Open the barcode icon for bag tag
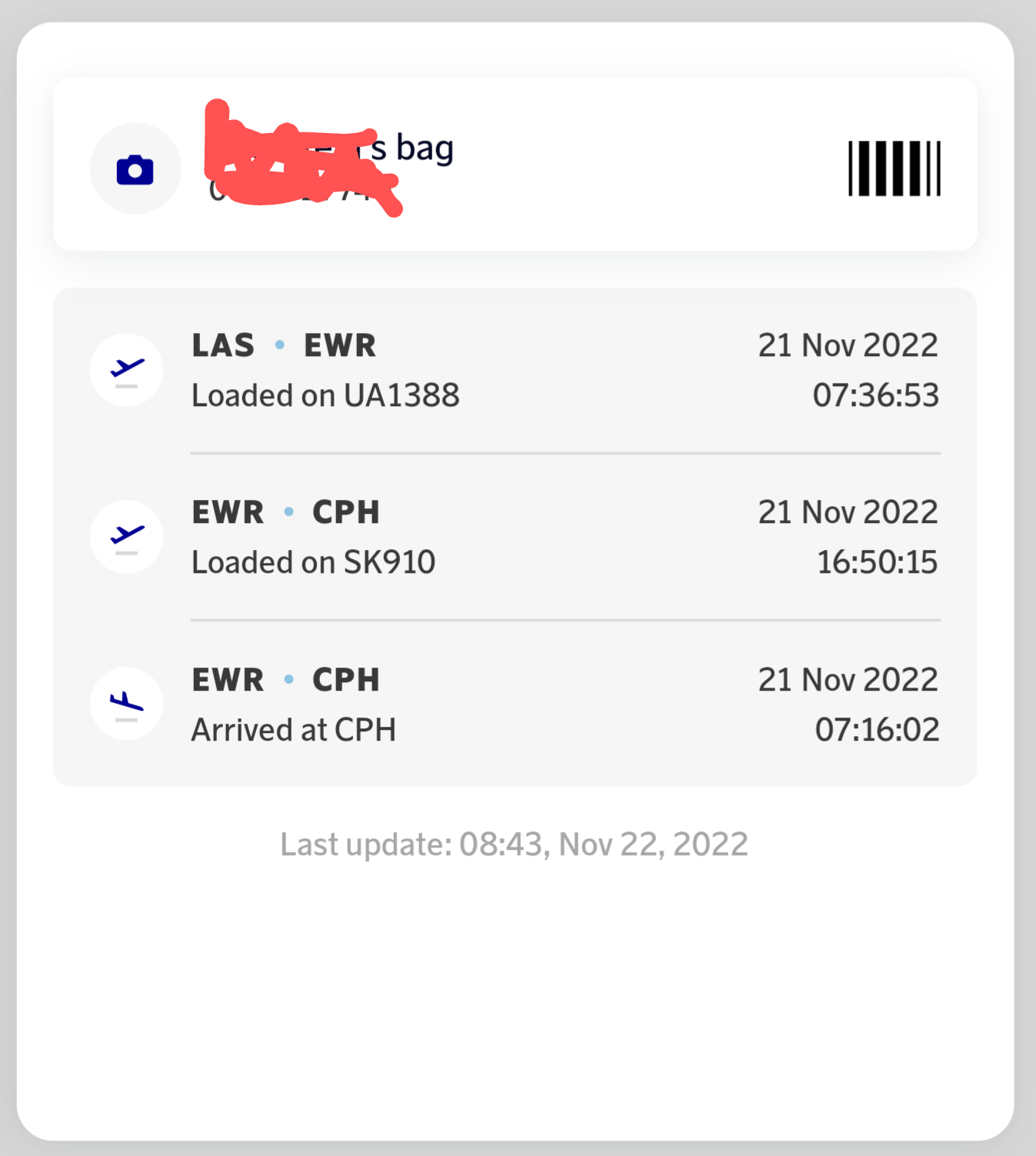Viewport: 1036px width, 1156px height. click(894, 168)
